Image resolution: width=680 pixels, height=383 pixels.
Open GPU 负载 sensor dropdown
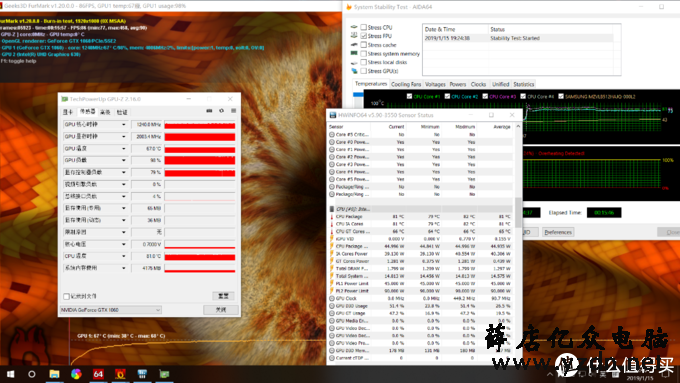124,160
